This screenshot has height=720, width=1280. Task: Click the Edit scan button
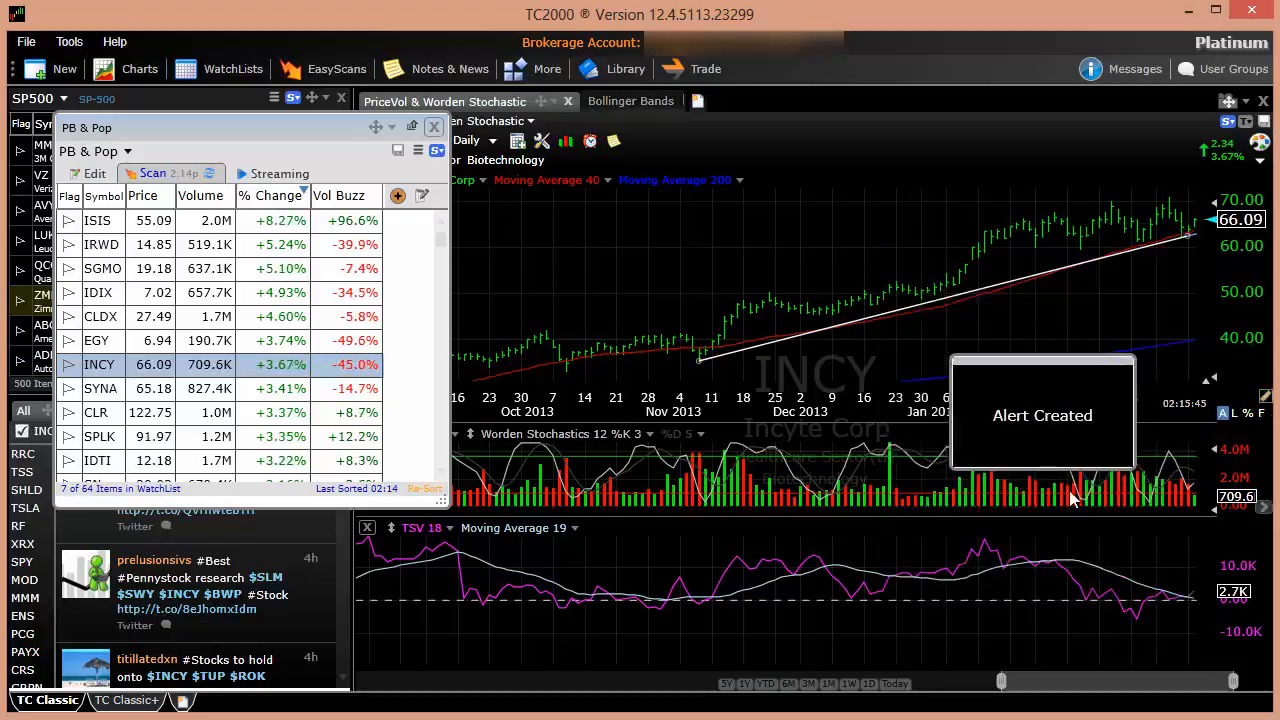(88, 174)
